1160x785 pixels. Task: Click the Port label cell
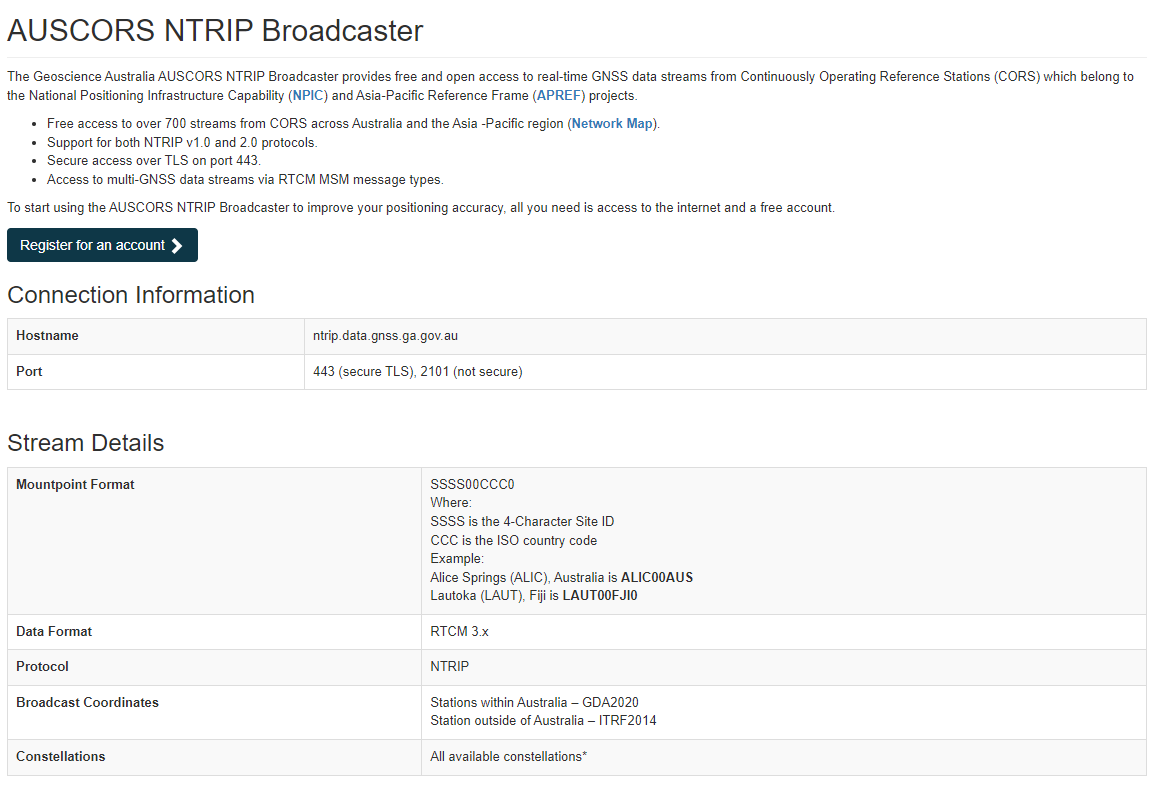(x=156, y=371)
